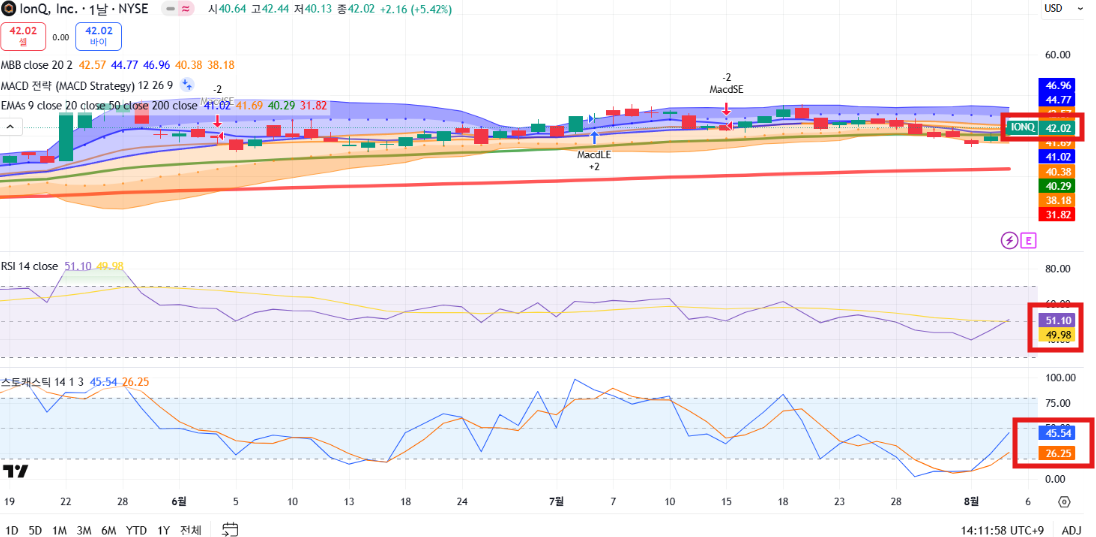Open chart settings hexagon gear icon
The width and height of the screenshot is (1096, 537).
coord(1064,501)
